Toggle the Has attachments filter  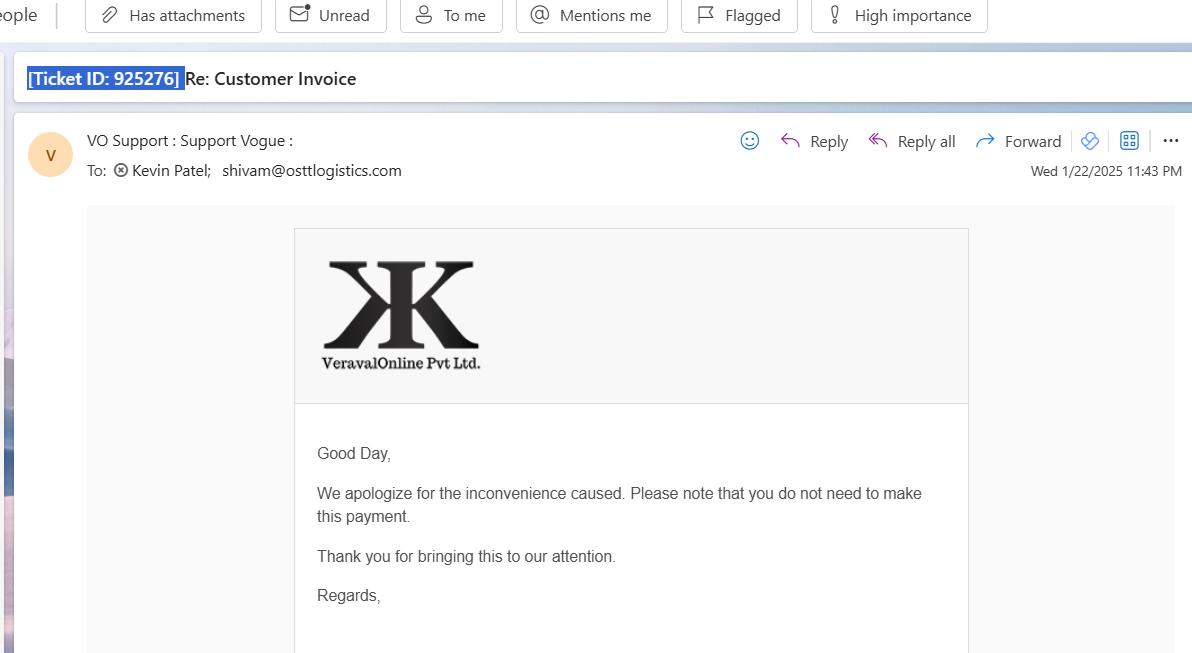(173, 15)
